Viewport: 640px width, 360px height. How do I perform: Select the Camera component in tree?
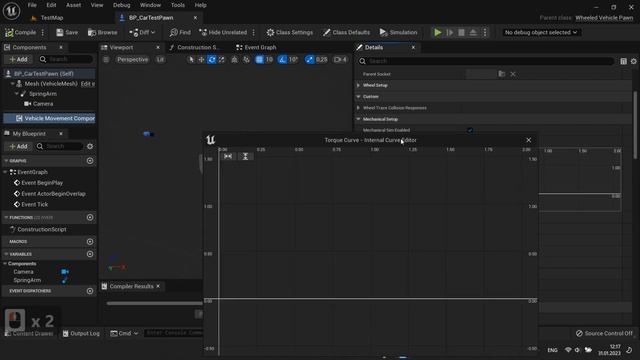click(43, 104)
